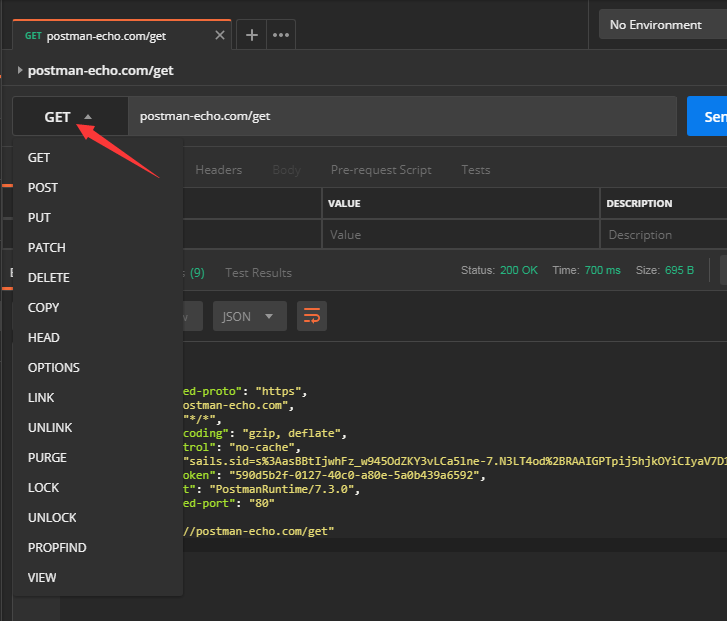Screen dimensions: 727x621
Task: Click the Time 700 ms value
Action: (x=602, y=270)
